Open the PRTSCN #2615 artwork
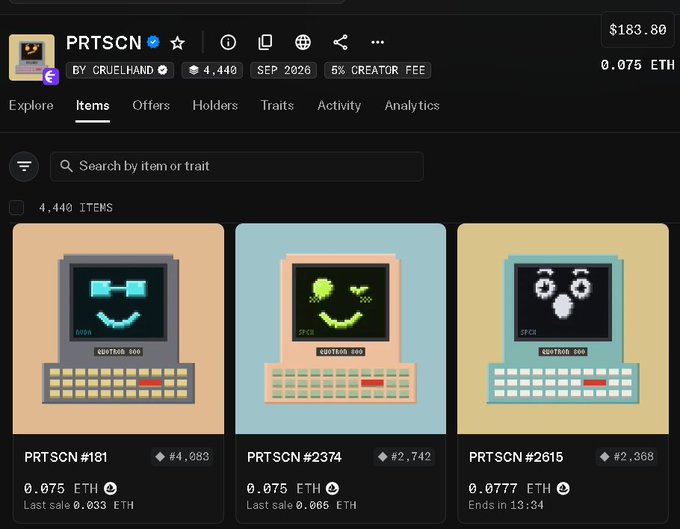 click(x=563, y=329)
